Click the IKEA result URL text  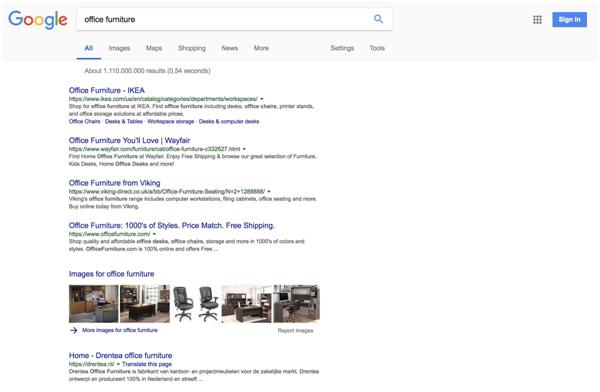(x=163, y=99)
